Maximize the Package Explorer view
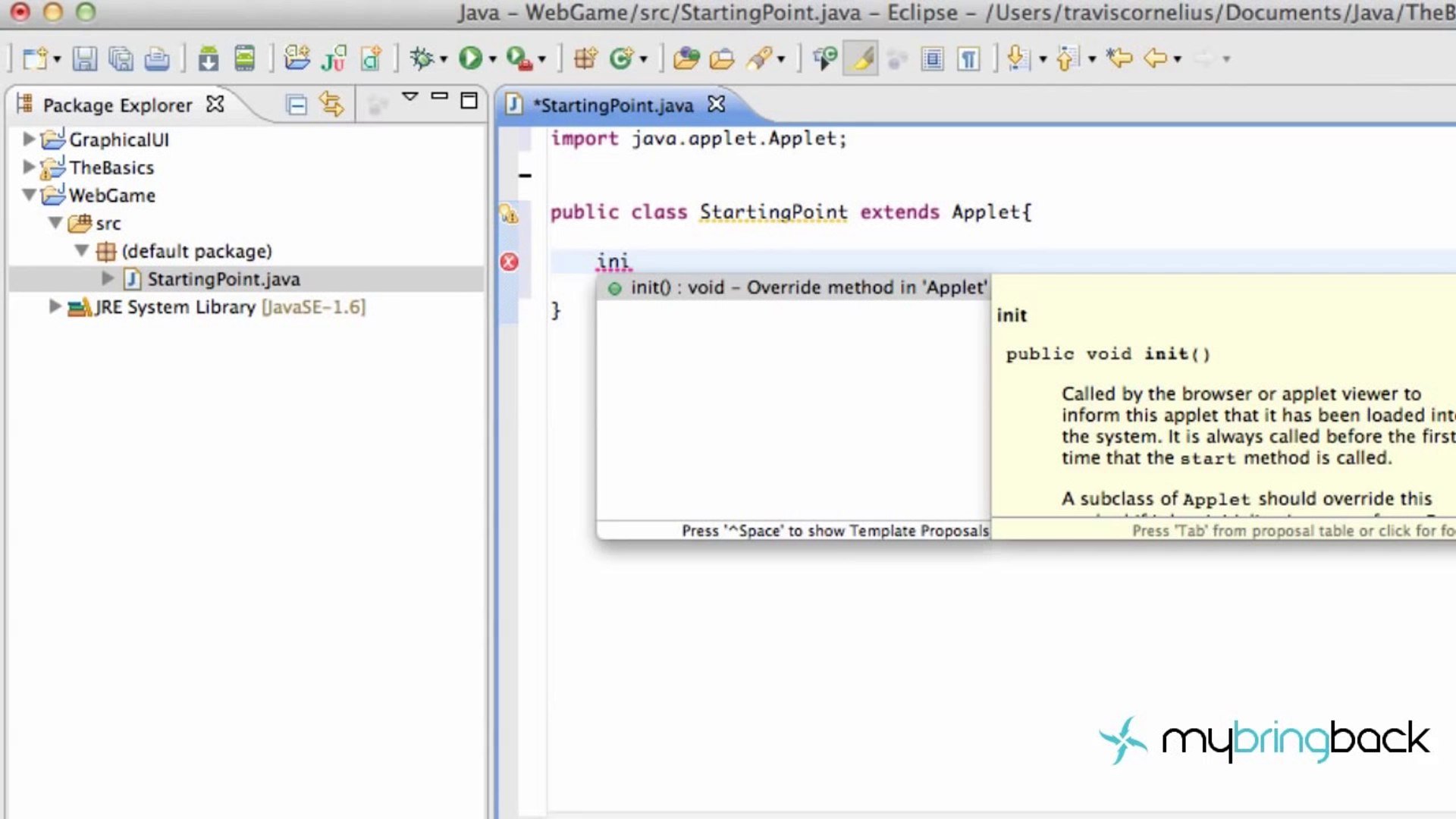The width and height of the screenshot is (1456, 819). (469, 100)
